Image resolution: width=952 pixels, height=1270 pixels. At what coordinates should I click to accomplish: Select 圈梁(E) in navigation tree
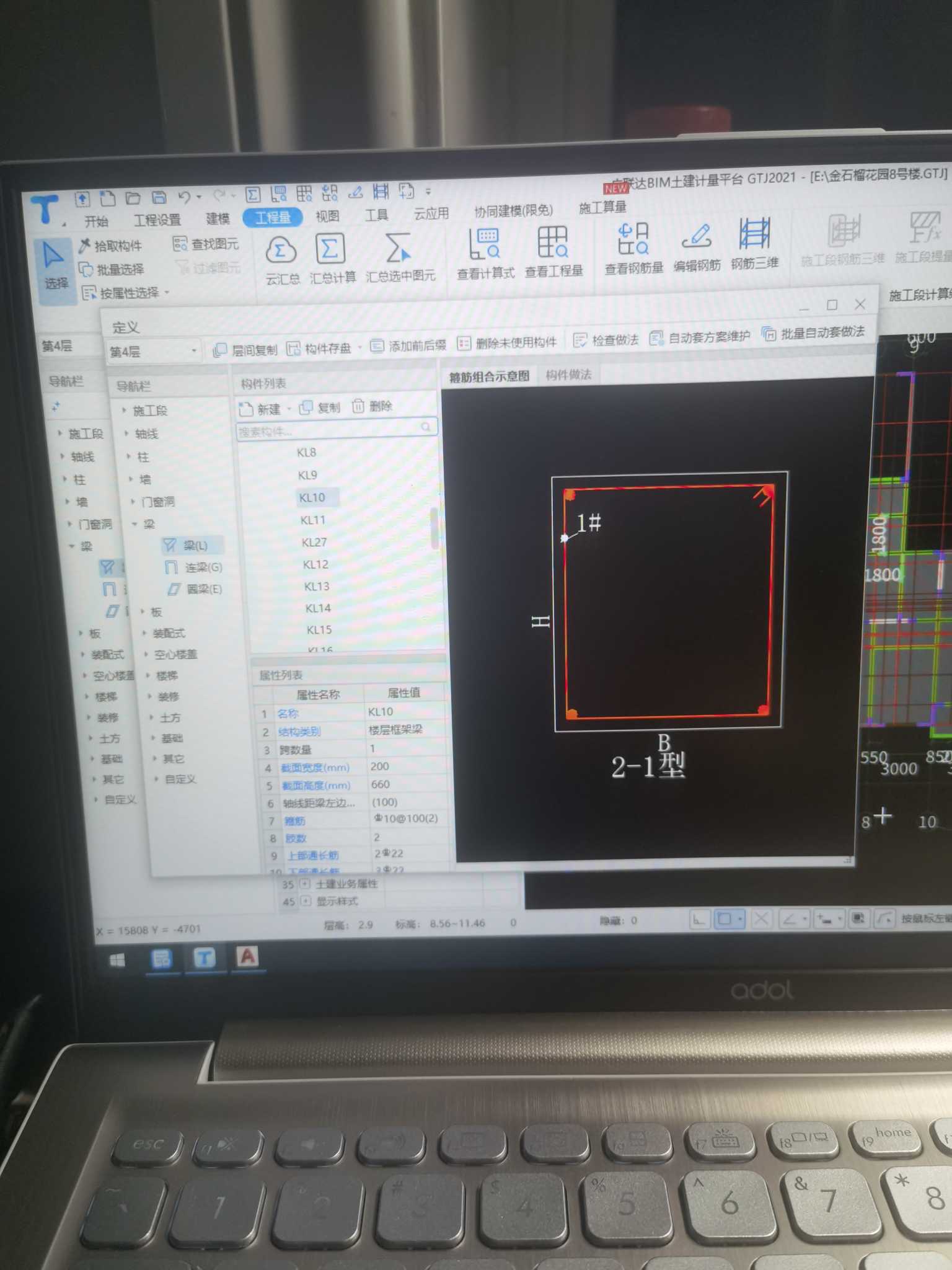[195, 589]
